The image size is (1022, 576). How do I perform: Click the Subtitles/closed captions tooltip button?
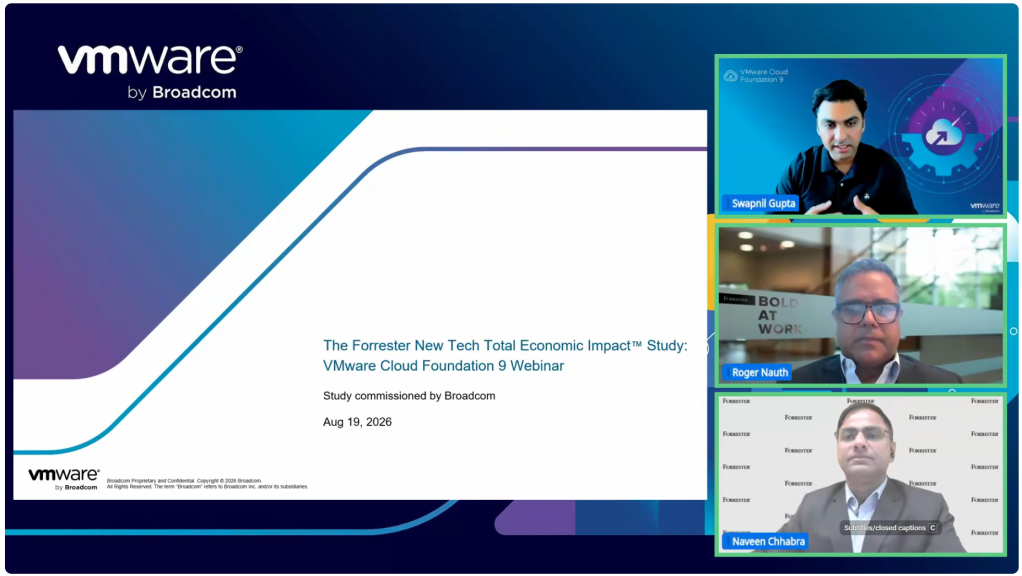pyautogui.click(x=890, y=528)
